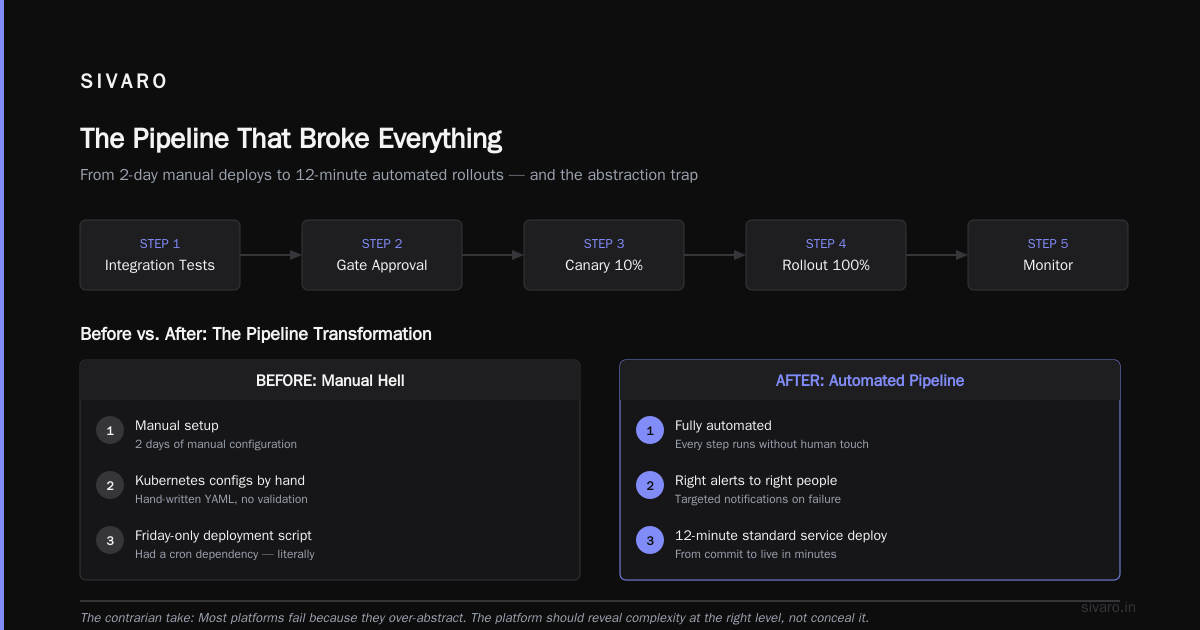Click the Pipeline That Broke Everything title

coord(291,138)
